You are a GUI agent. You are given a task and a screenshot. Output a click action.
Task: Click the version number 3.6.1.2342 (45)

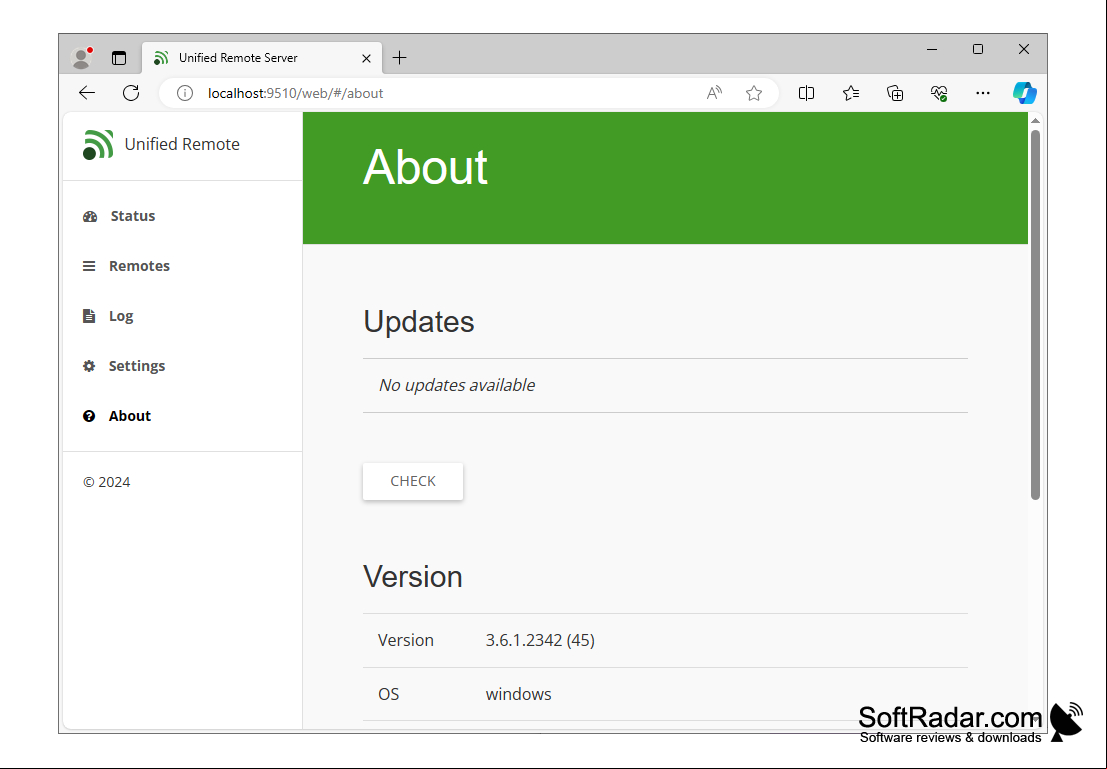pos(540,640)
